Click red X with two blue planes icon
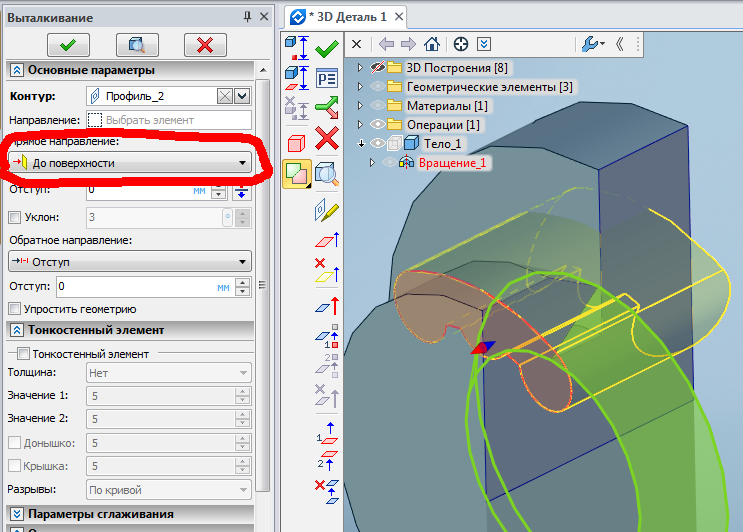Screen dimensions: 743x532 tap(327, 492)
